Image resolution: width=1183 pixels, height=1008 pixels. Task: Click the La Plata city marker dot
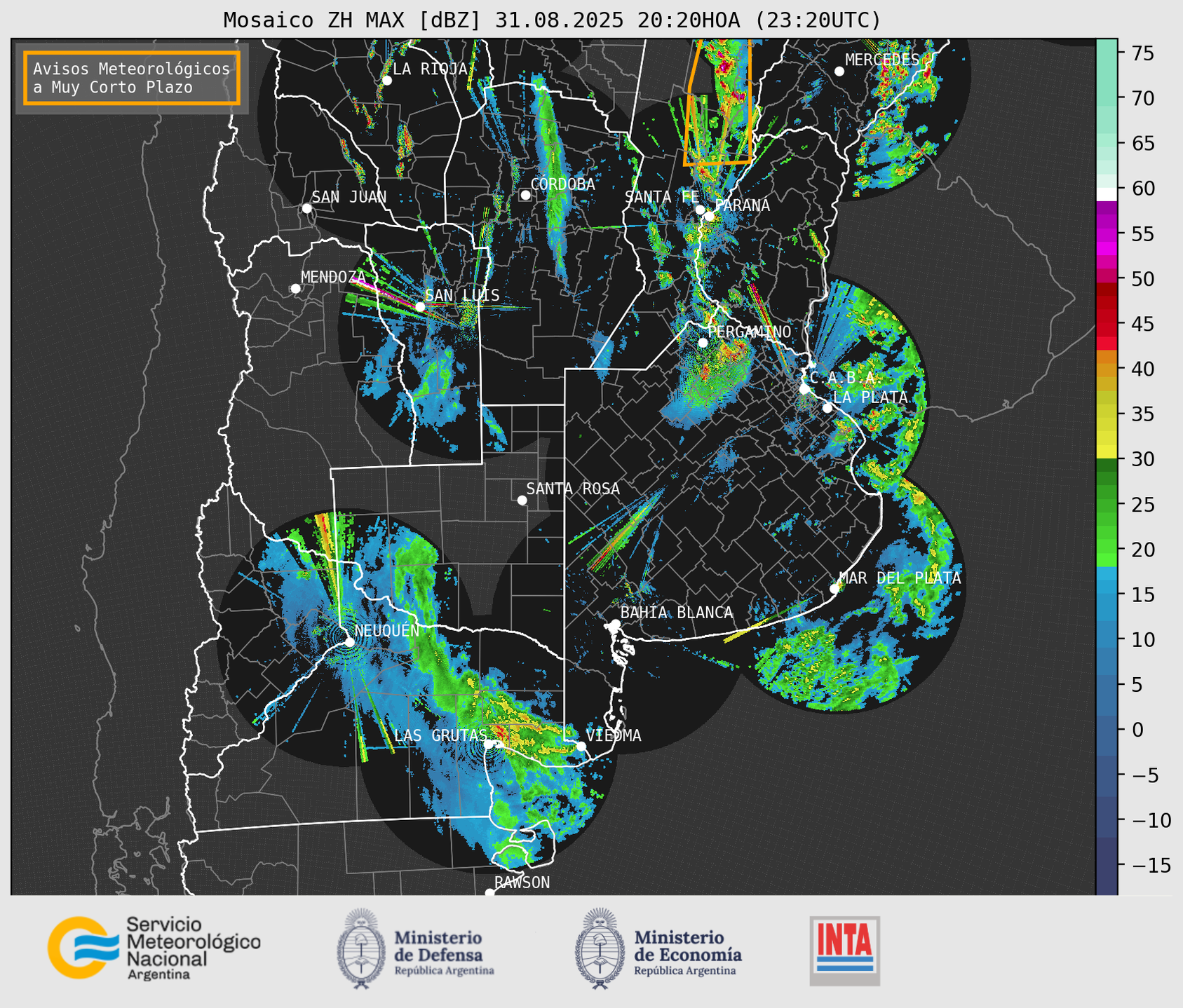click(x=827, y=408)
